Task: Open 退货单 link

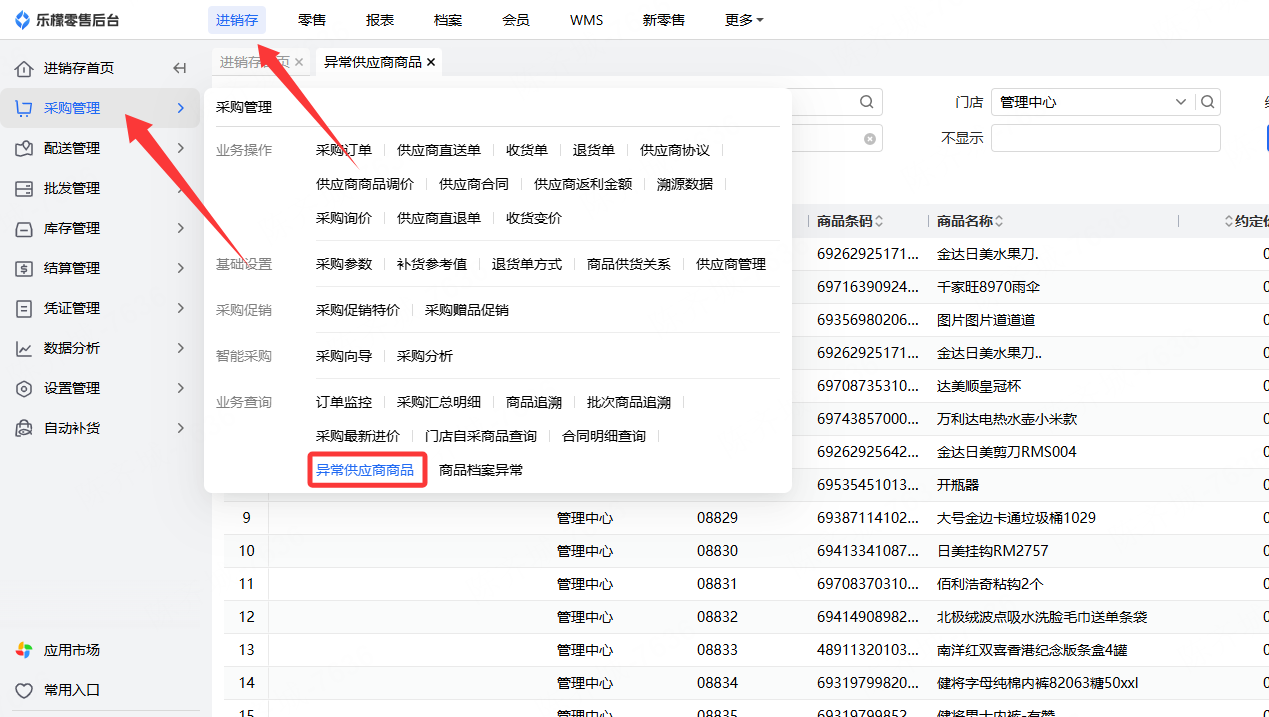Action: (x=594, y=150)
